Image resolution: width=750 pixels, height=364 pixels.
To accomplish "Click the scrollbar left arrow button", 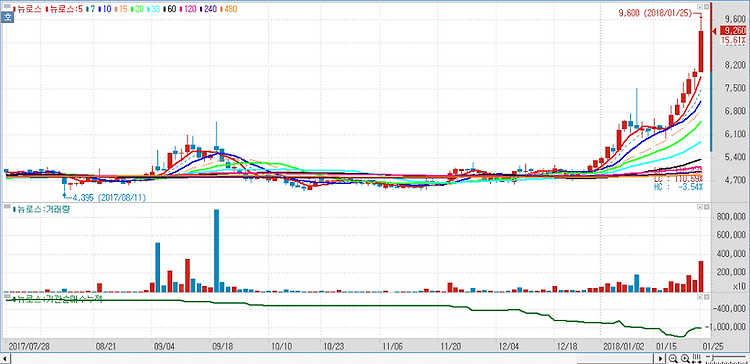I will (x=5, y=359).
